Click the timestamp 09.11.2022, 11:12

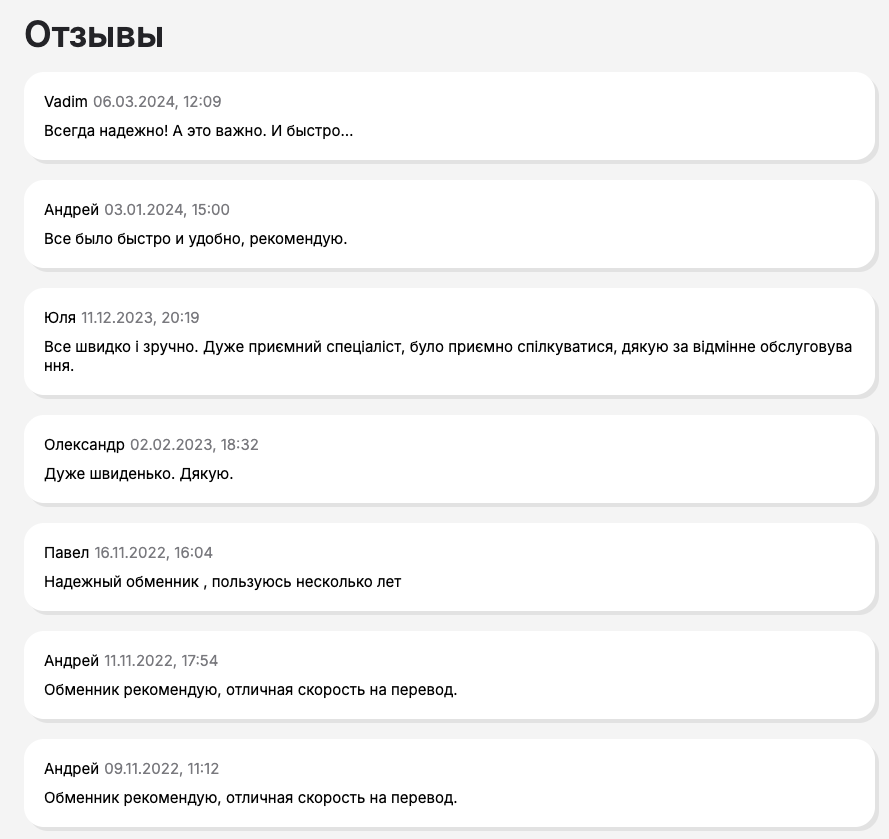161,769
